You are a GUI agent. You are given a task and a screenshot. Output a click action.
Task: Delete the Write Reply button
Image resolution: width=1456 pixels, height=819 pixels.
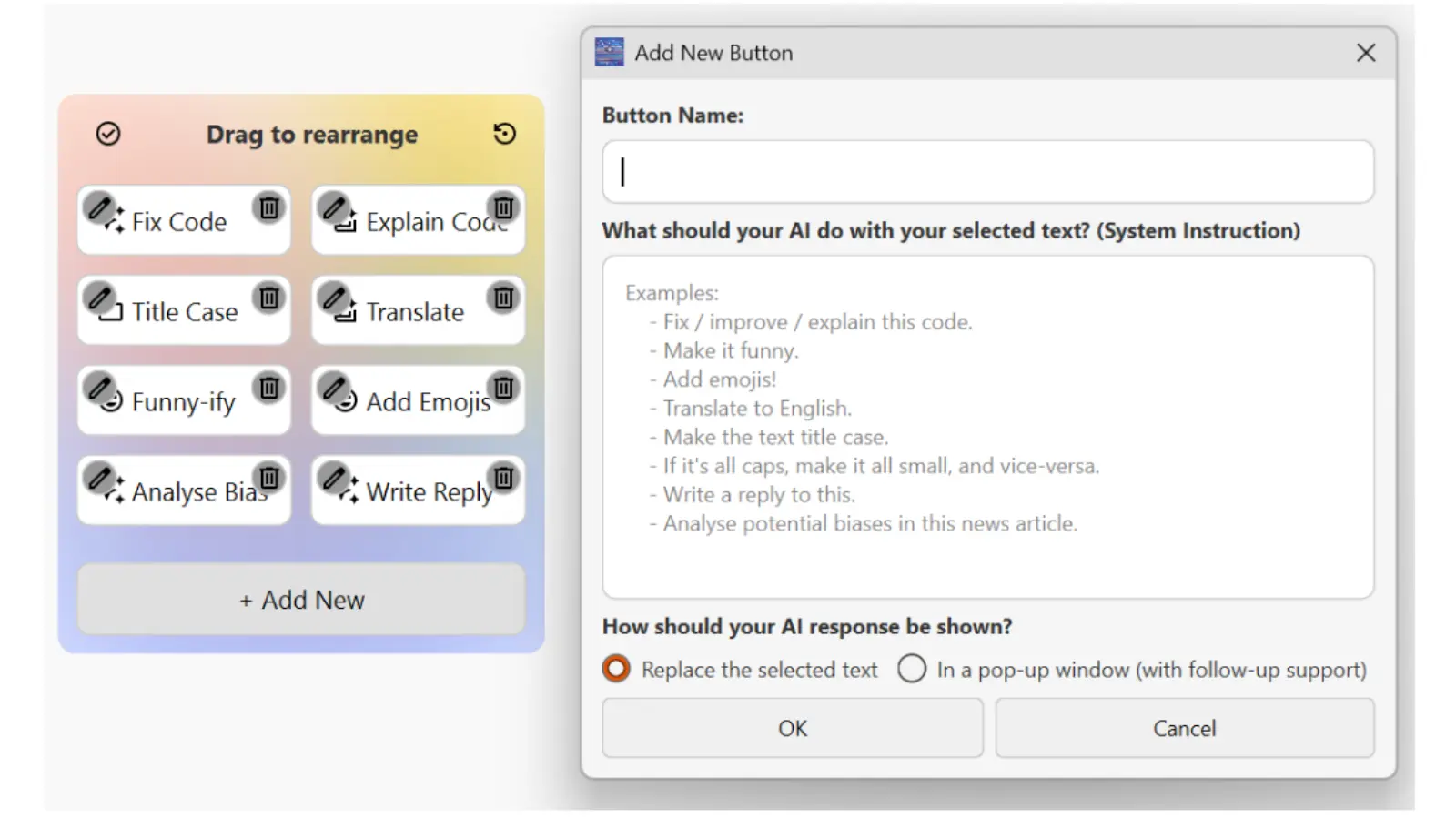[x=503, y=478]
